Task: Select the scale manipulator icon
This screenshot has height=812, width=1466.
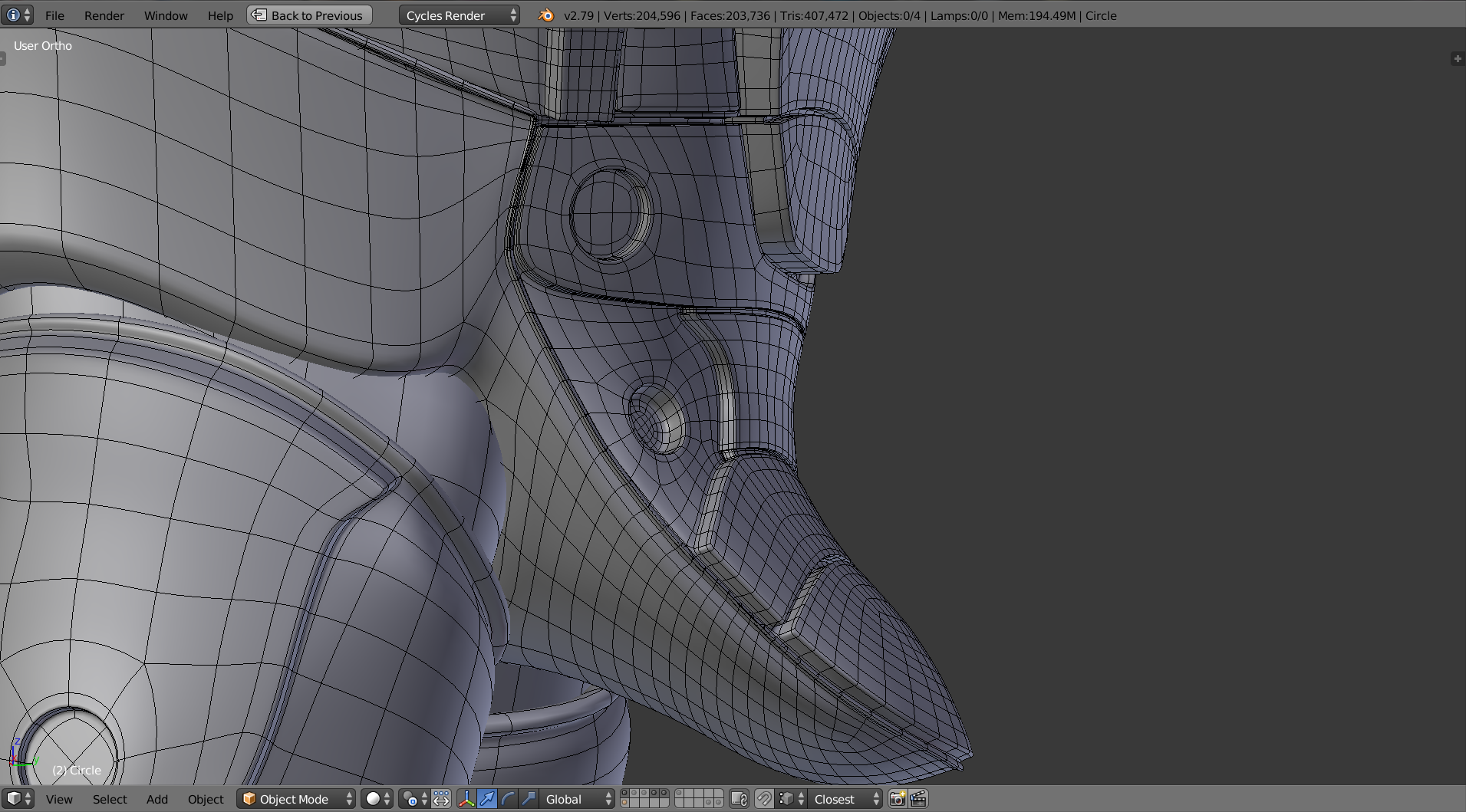Action: tap(529, 799)
